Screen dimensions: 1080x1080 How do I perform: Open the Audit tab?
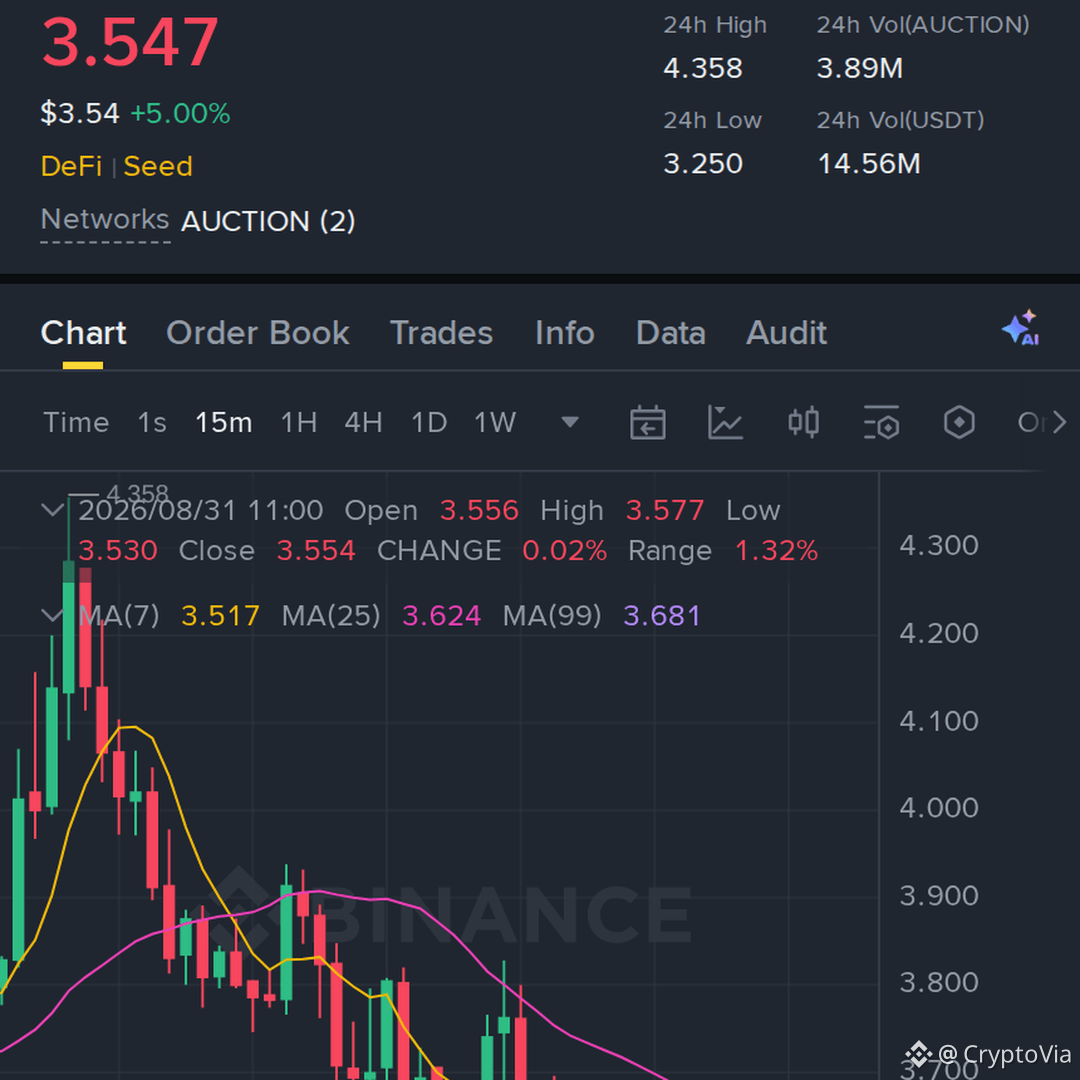click(787, 333)
